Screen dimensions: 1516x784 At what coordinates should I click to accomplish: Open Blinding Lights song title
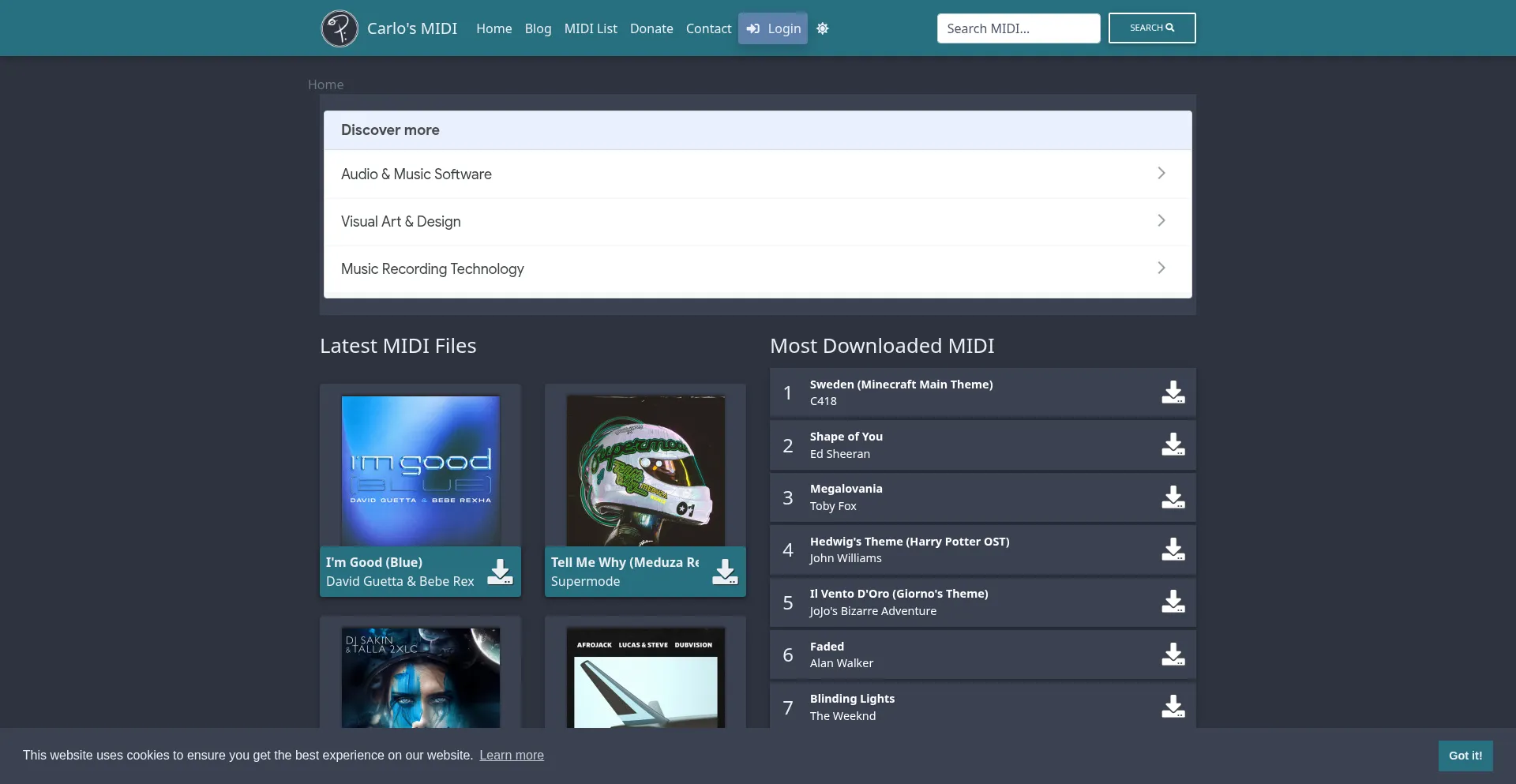coord(852,699)
